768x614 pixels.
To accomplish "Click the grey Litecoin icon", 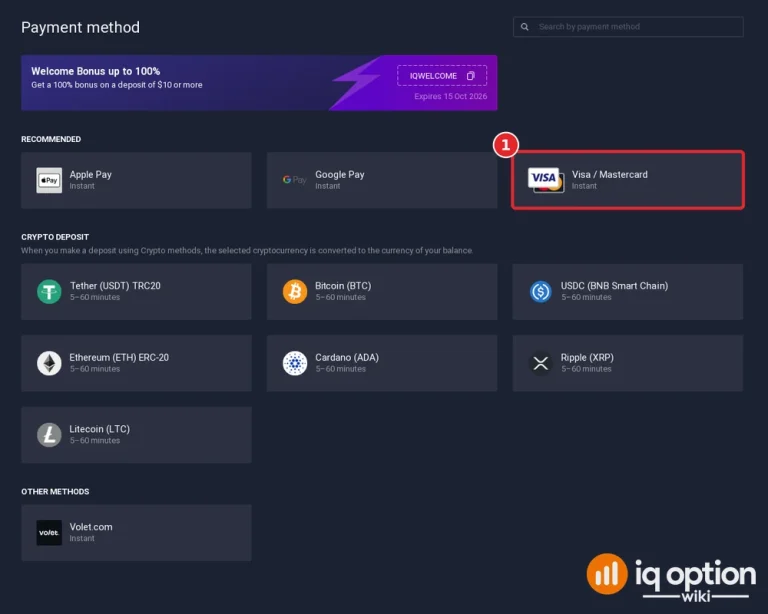I will pos(49,435).
